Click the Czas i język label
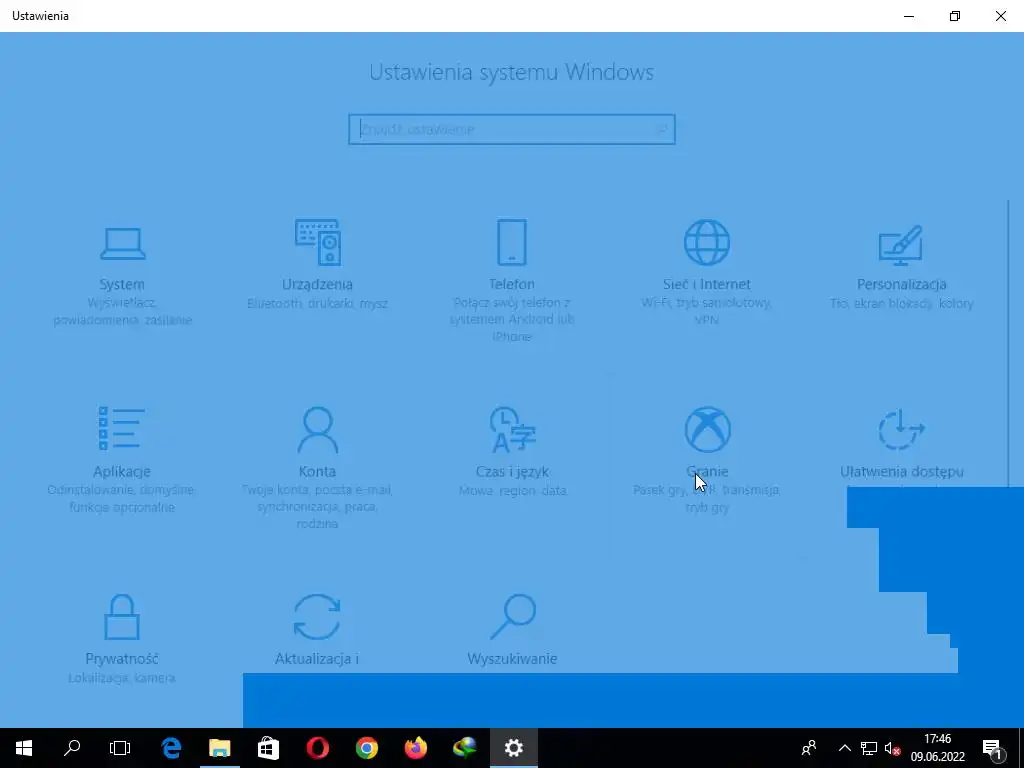 pyautogui.click(x=513, y=472)
